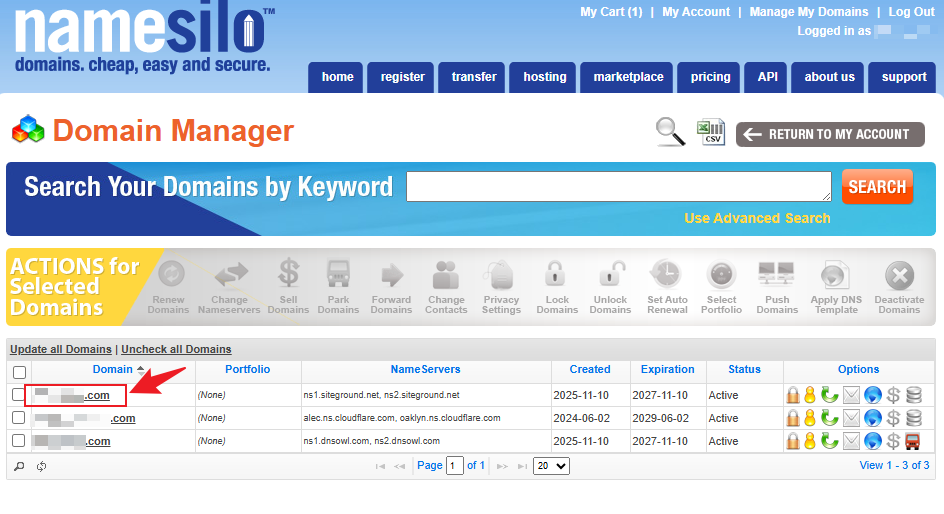Open the marketplace navigation tab
The width and height of the screenshot is (944, 514).
[628, 77]
